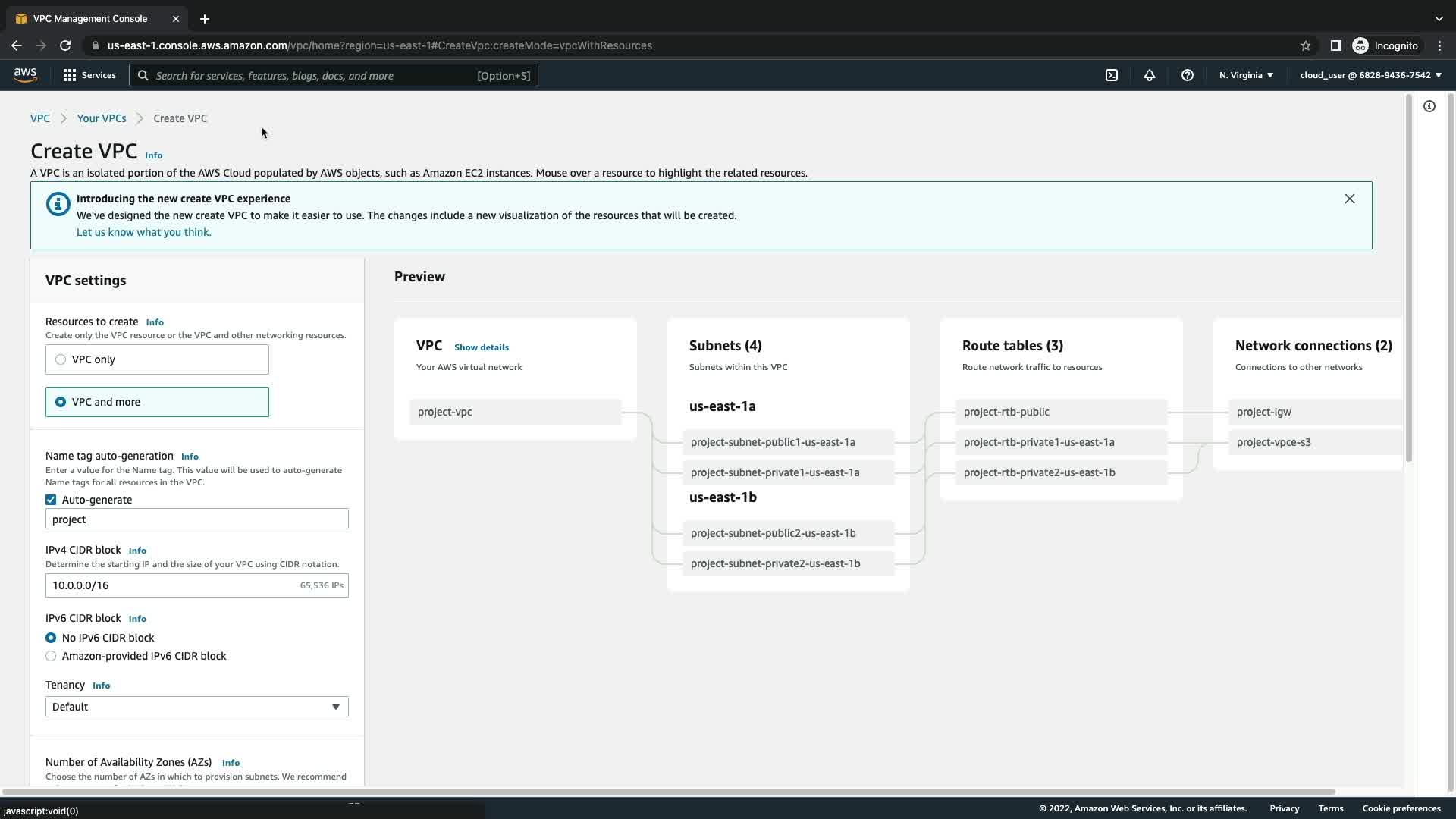Select the VPC only option
This screenshot has height=819, width=1456.
click(x=61, y=359)
